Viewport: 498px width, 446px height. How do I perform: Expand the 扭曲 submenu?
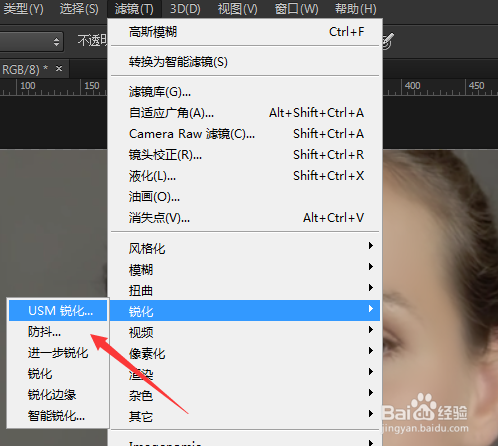click(246, 290)
